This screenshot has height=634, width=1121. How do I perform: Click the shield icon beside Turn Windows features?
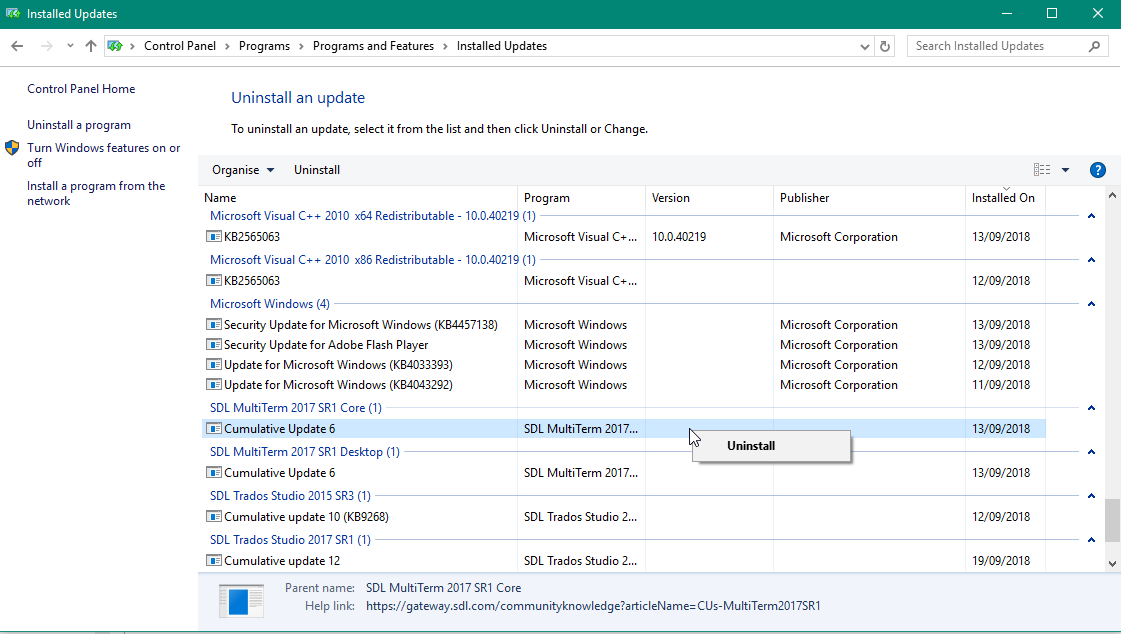[12, 148]
